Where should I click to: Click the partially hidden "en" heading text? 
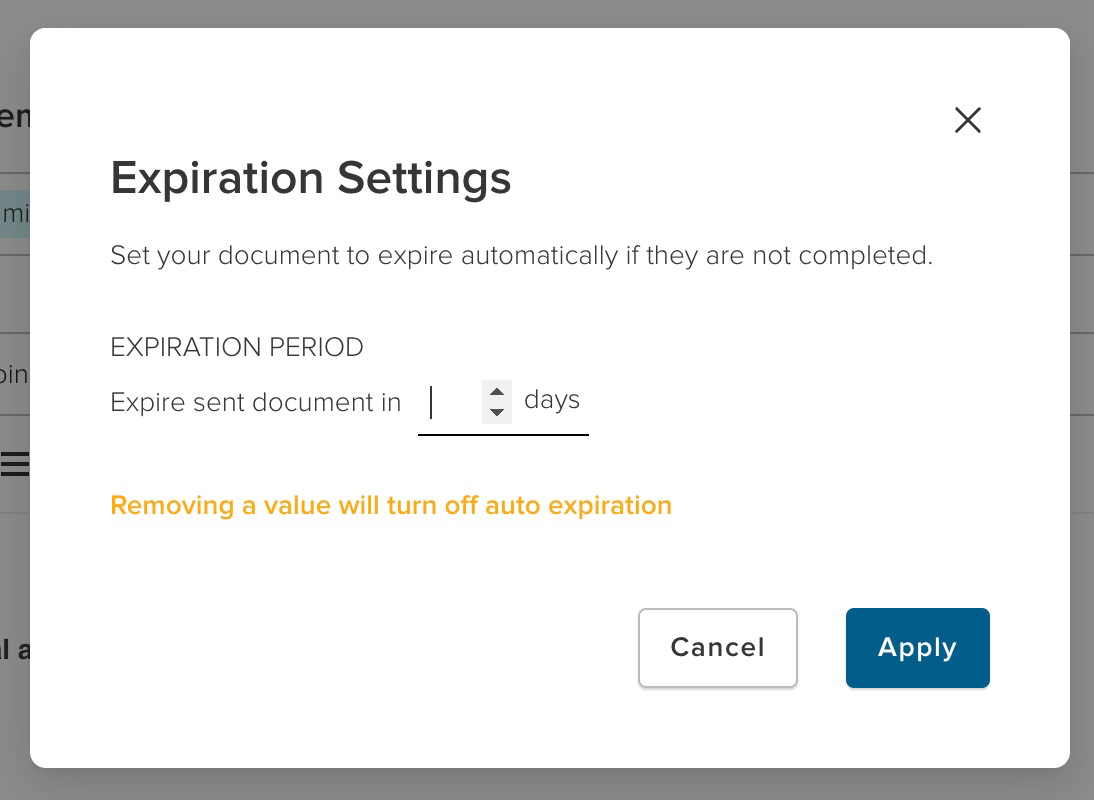point(14,117)
